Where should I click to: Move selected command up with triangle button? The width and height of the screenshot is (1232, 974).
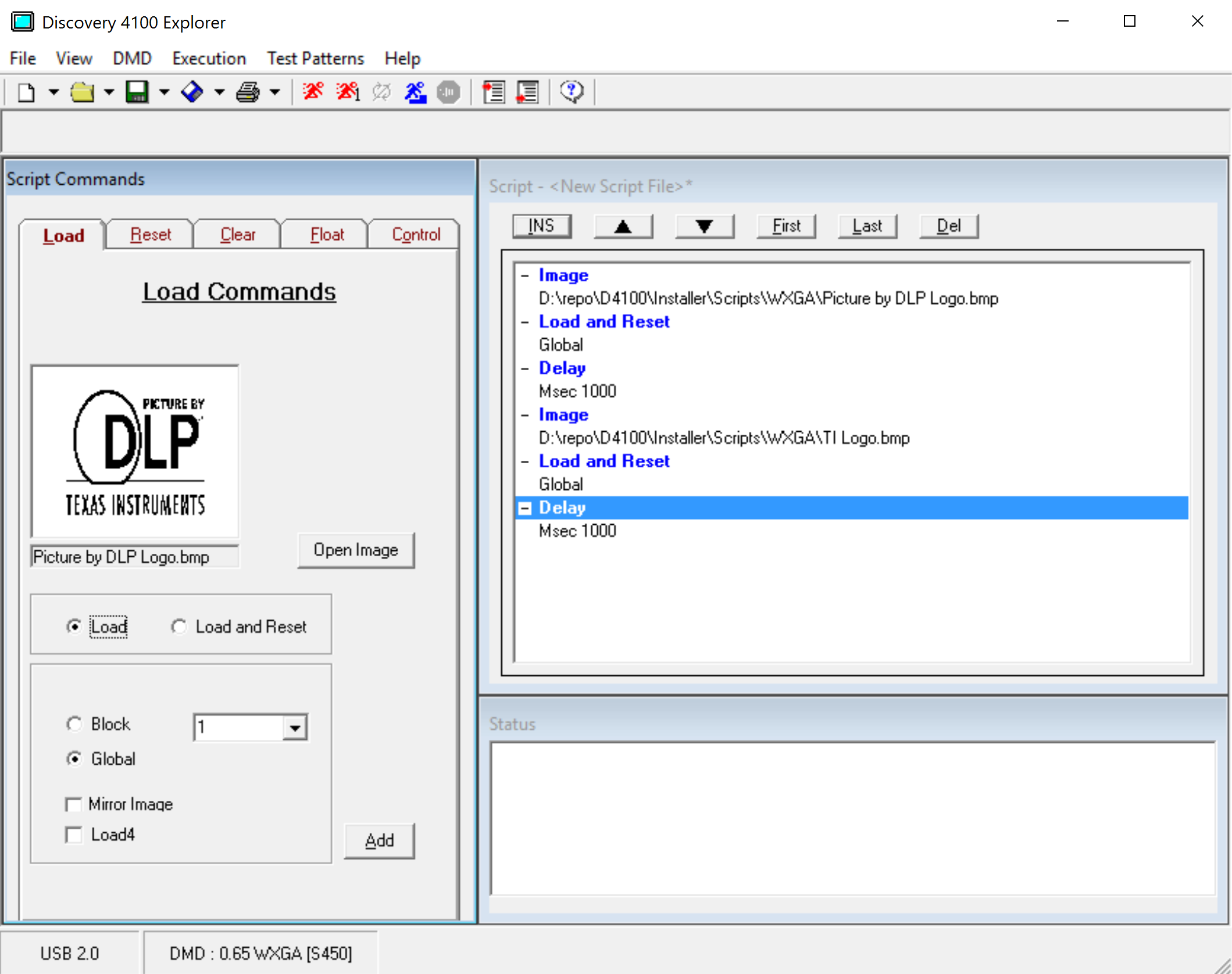tap(623, 226)
